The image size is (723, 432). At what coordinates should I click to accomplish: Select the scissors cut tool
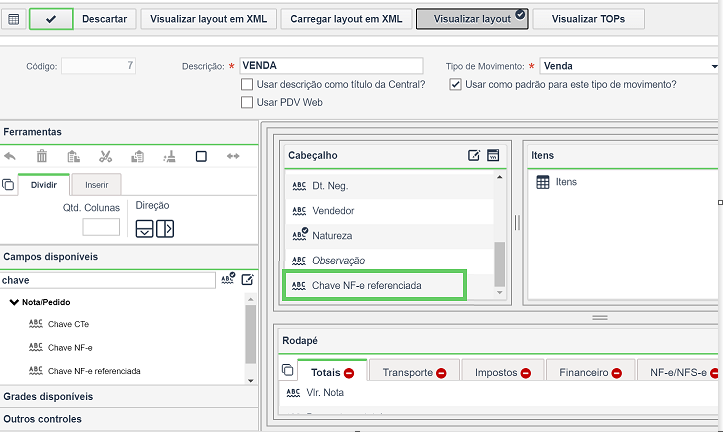(x=106, y=156)
